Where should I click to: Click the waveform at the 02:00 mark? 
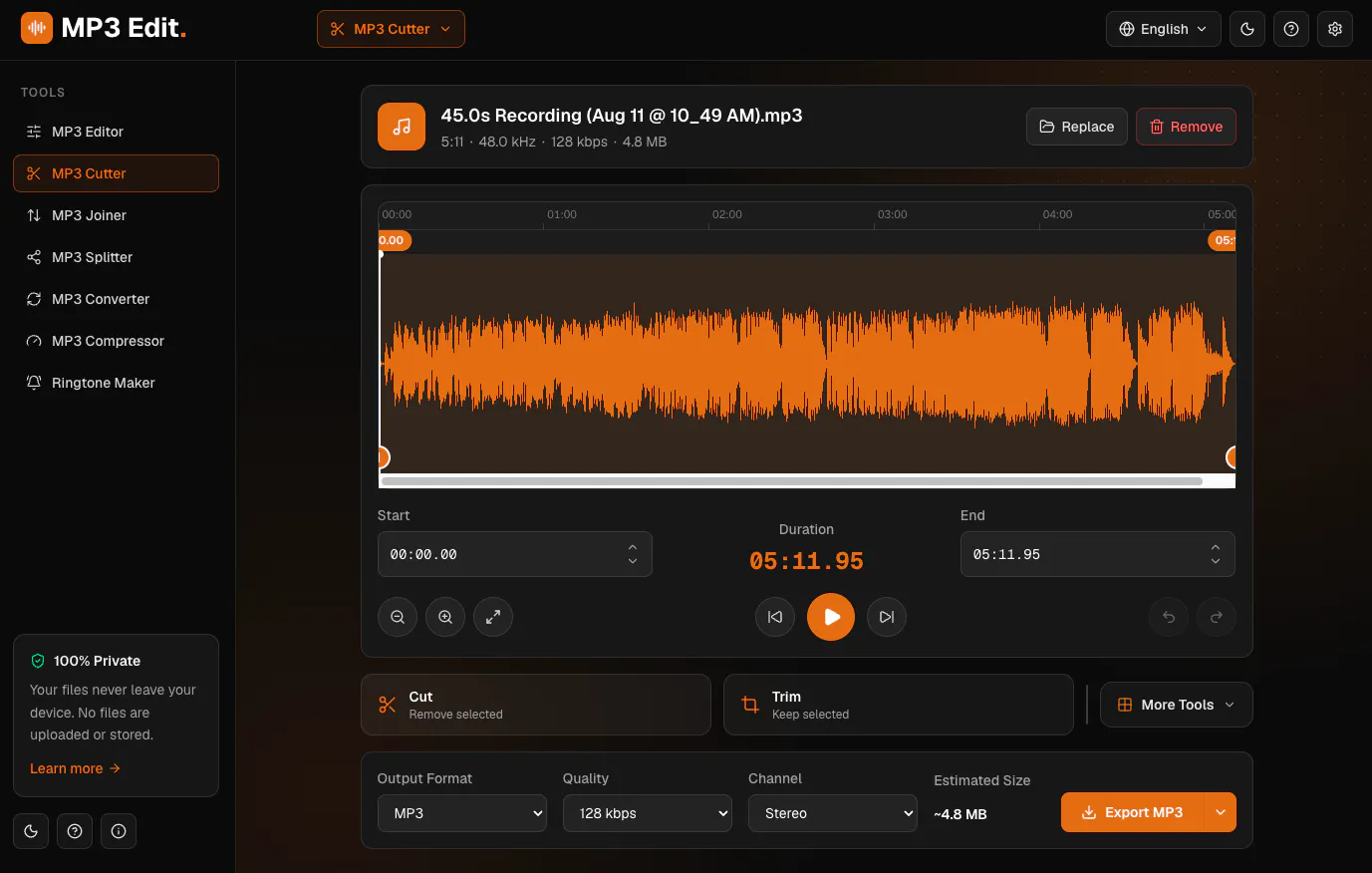pyautogui.click(x=708, y=363)
